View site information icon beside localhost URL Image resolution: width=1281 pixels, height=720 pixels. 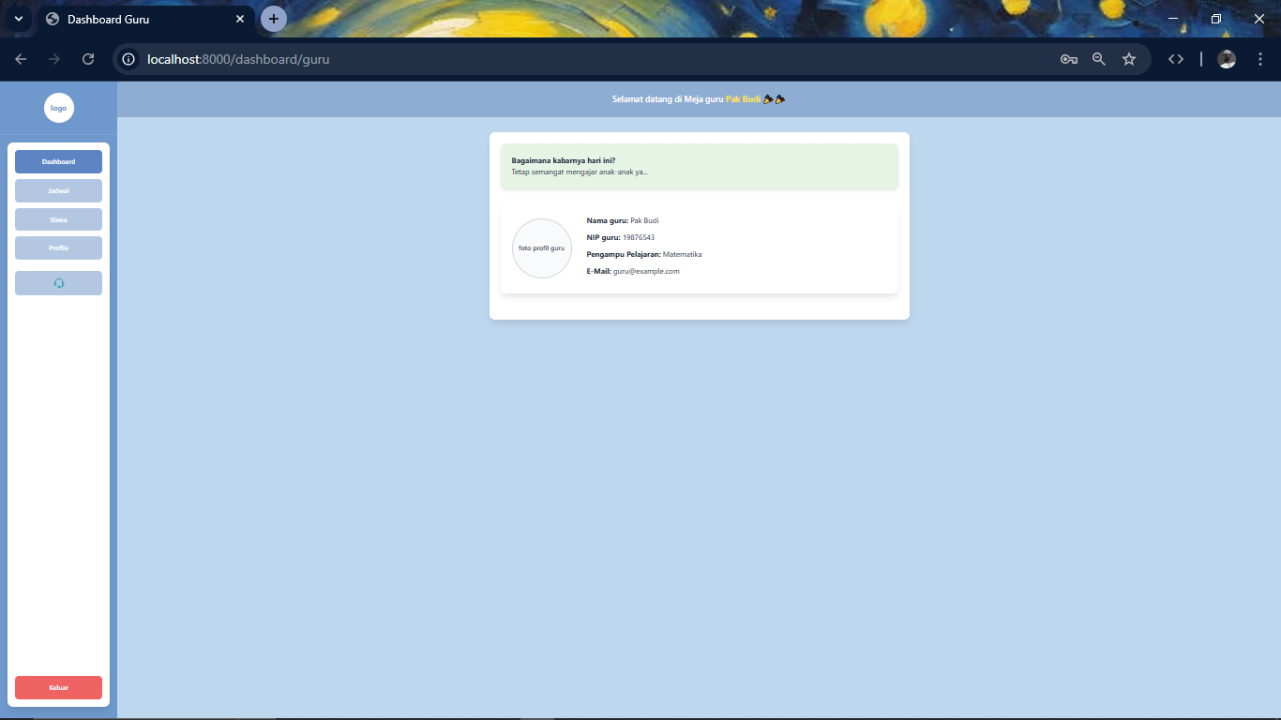(128, 59)
